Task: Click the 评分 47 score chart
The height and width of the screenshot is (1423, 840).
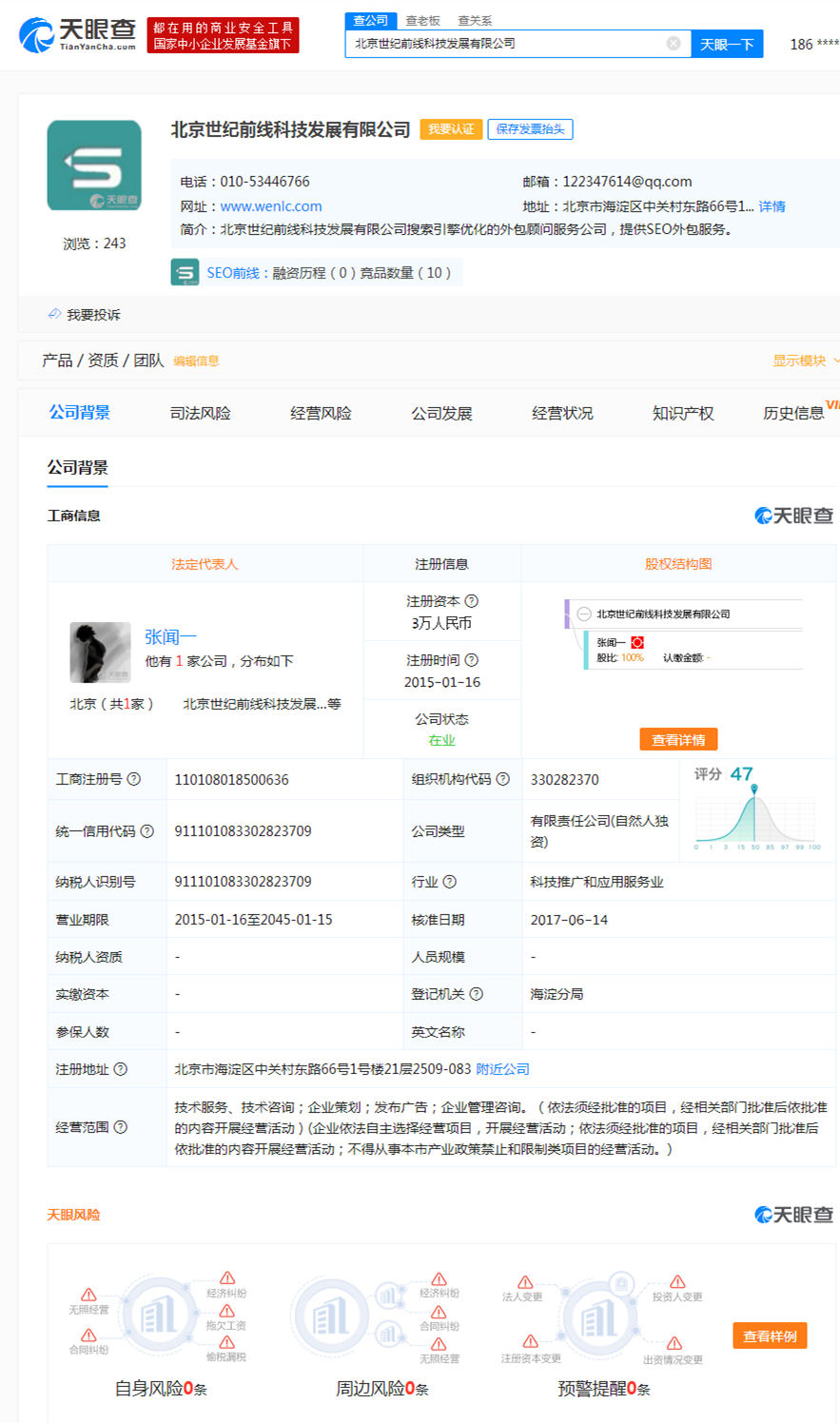Action: [x=757, y=808]
